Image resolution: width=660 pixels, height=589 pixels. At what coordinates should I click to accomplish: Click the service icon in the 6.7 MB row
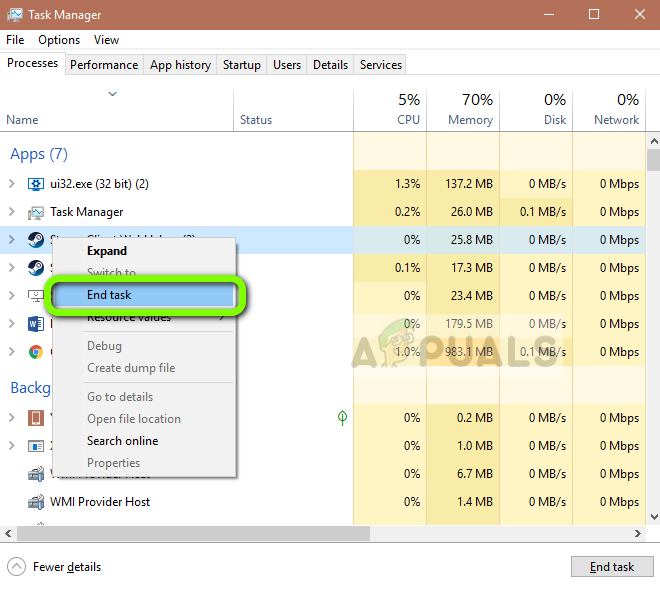36,474
